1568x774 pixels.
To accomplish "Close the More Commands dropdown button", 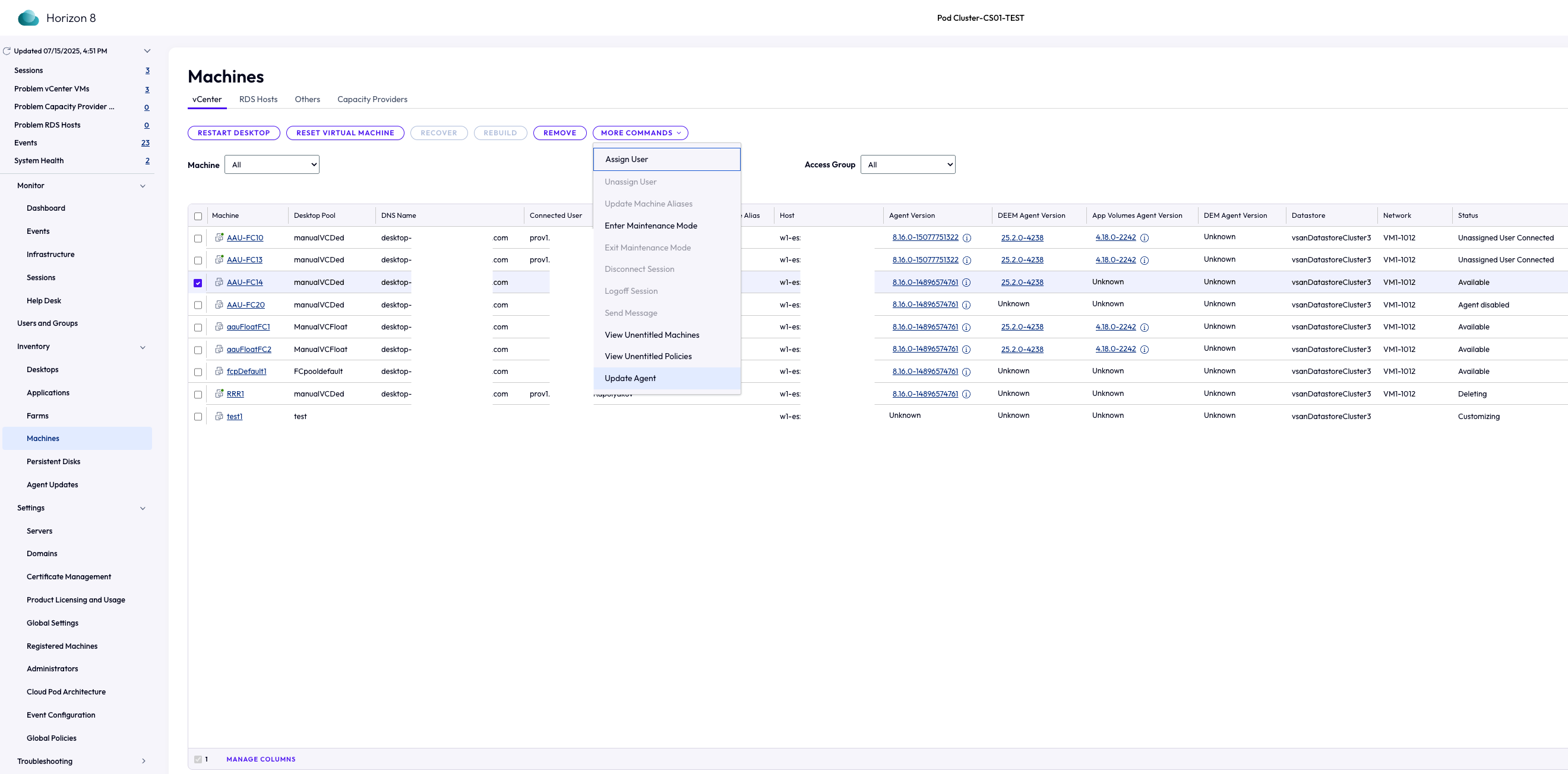I will pyautogui.click(x=640, y=132).
